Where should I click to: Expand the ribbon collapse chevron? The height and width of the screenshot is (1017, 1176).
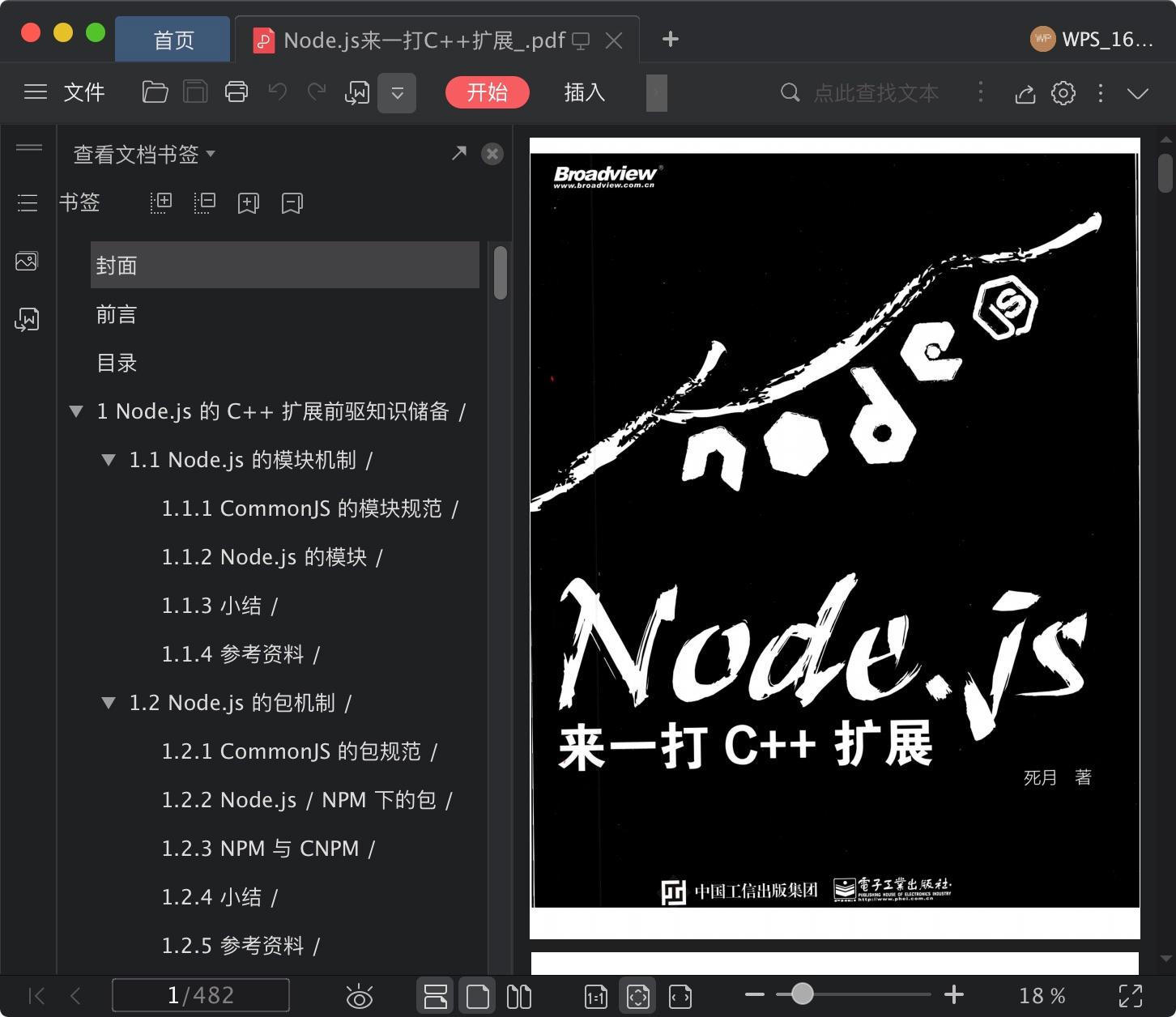click(1138, 93)
